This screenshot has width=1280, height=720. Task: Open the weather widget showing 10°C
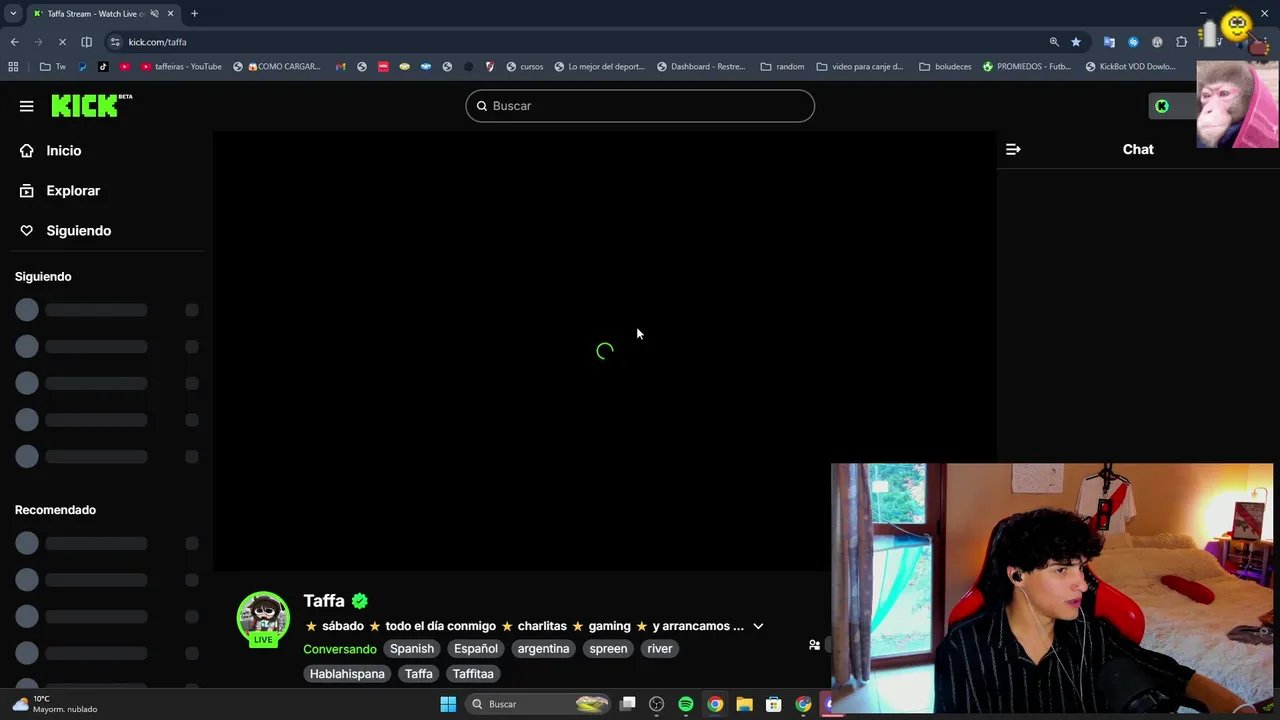55,704
